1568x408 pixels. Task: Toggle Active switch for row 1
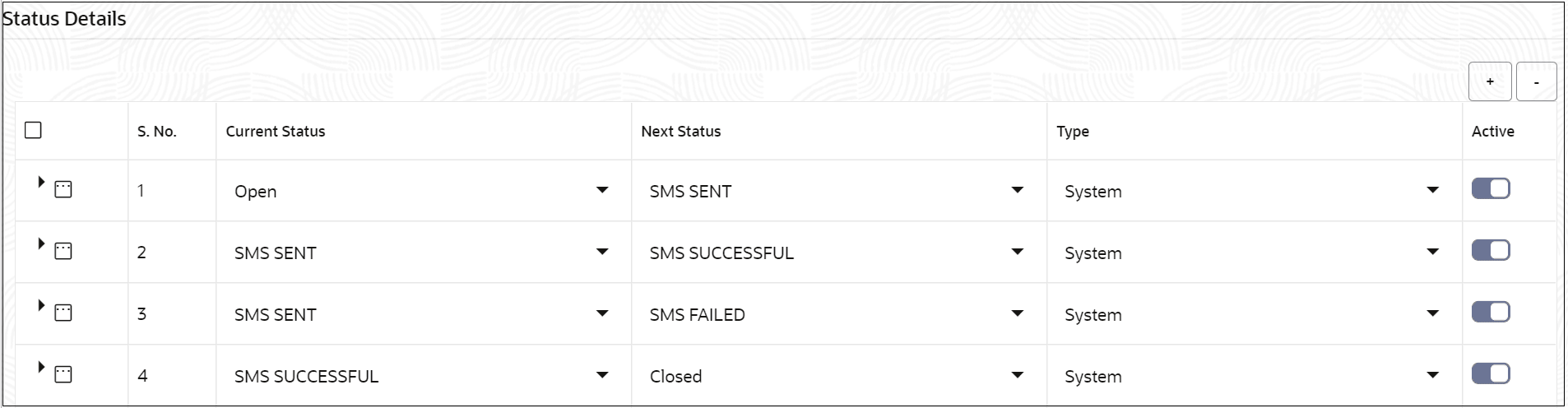pyautogui.click(x=1490, y=189)
